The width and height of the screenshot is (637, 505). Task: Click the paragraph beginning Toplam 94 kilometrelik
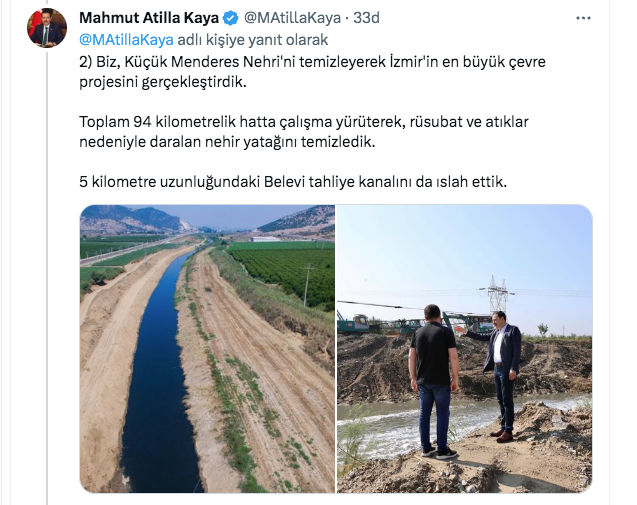[x=303, y=132]
